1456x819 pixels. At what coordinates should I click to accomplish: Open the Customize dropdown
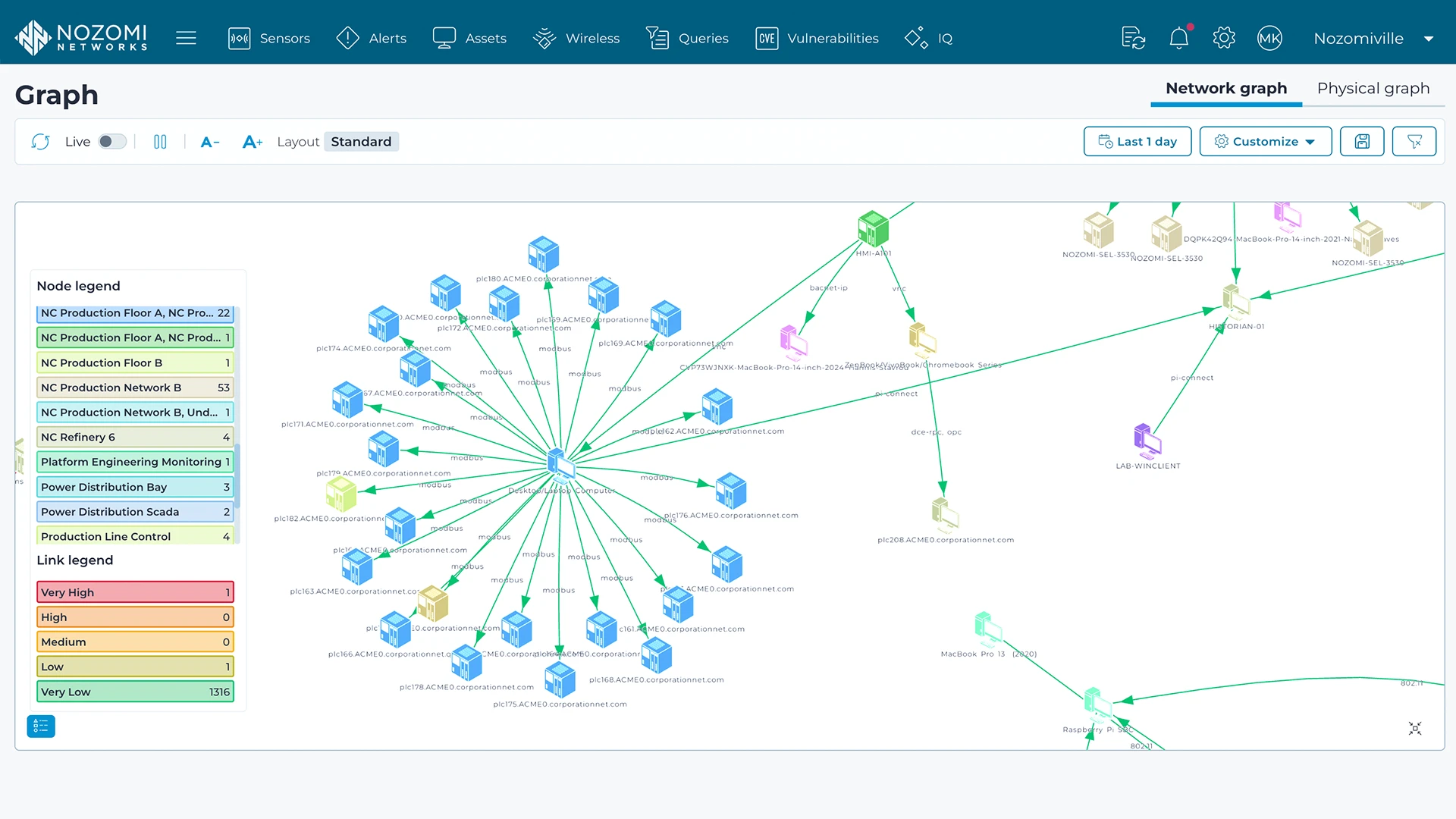1265,142
